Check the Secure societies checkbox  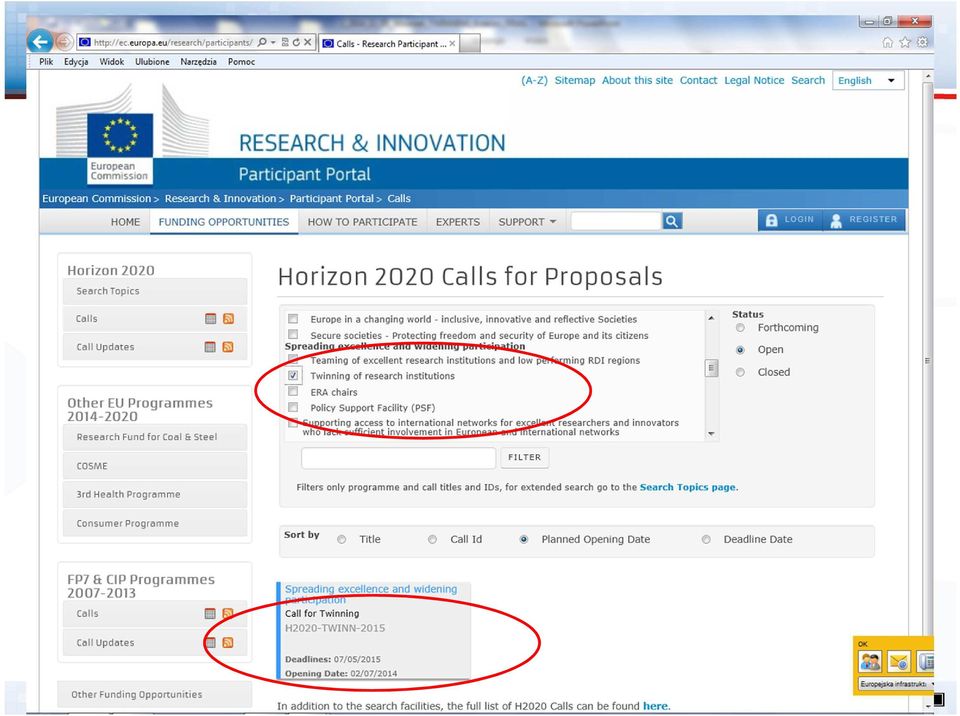point(293,334)
